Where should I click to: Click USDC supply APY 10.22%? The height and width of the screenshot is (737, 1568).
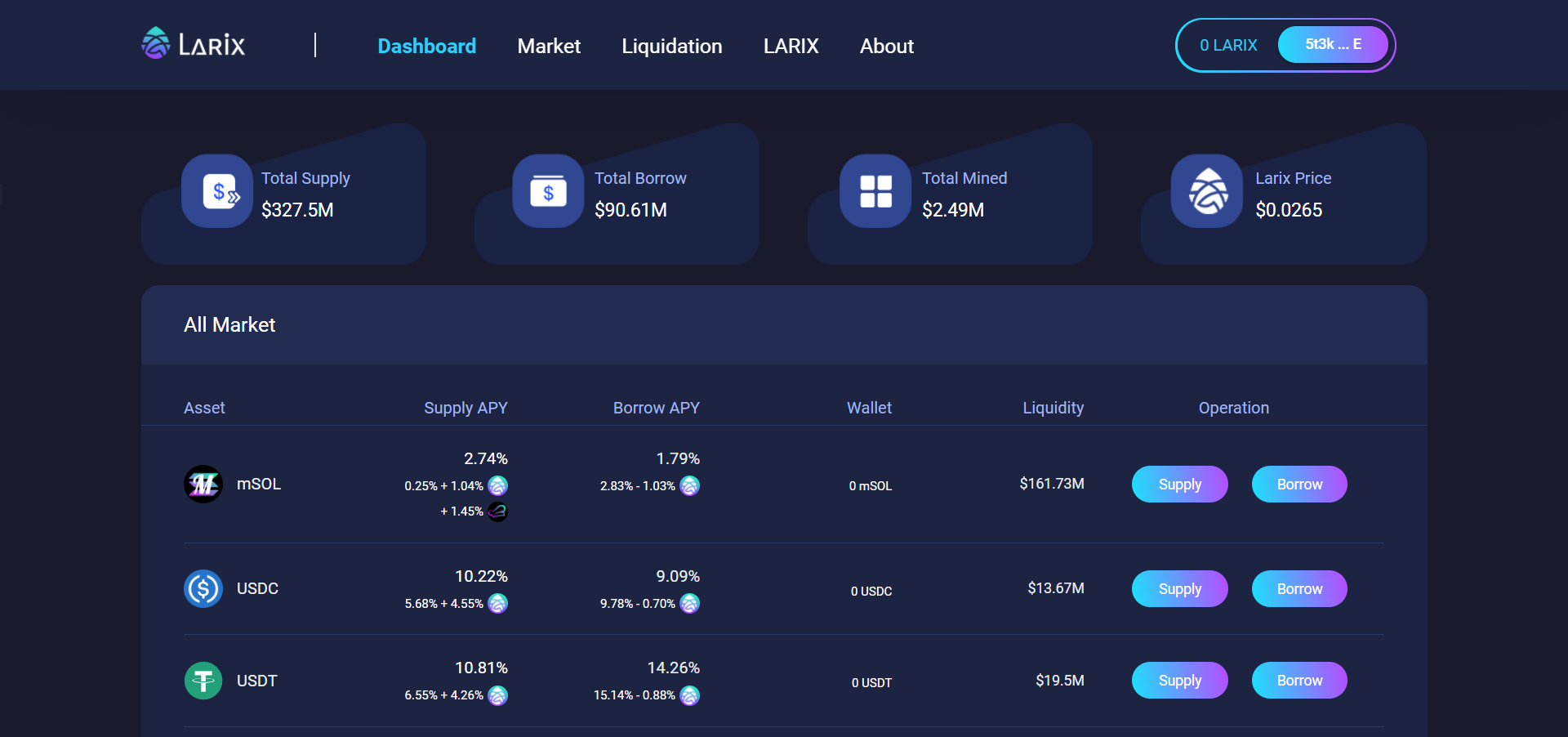tap(481, 576)
